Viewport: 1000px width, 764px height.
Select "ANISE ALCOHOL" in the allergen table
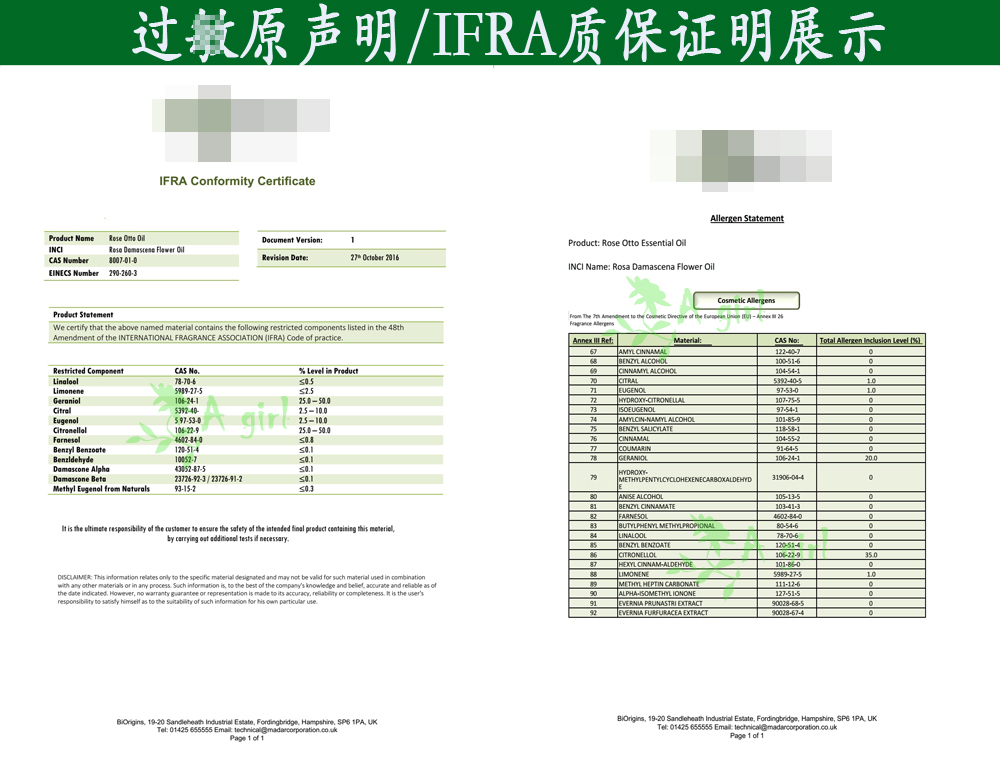[x=641, y=496]
